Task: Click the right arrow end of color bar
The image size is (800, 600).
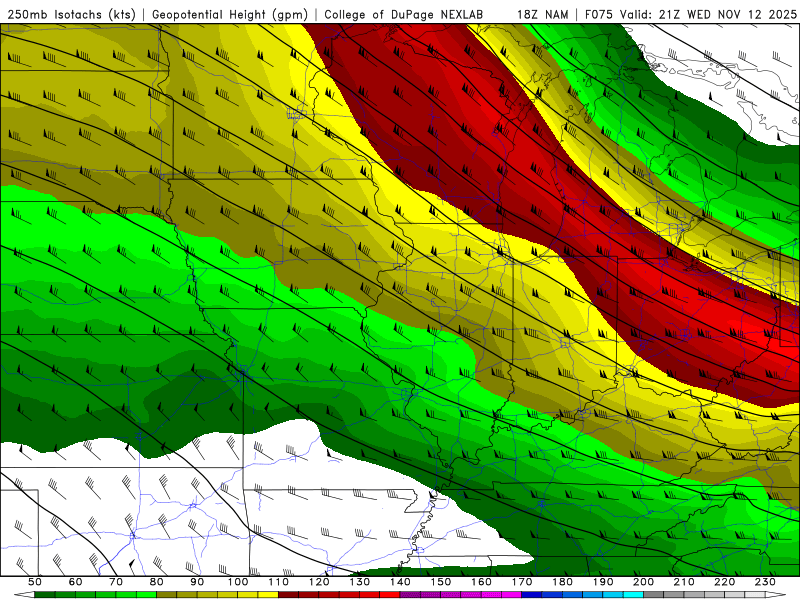Action: pos(776,594)
